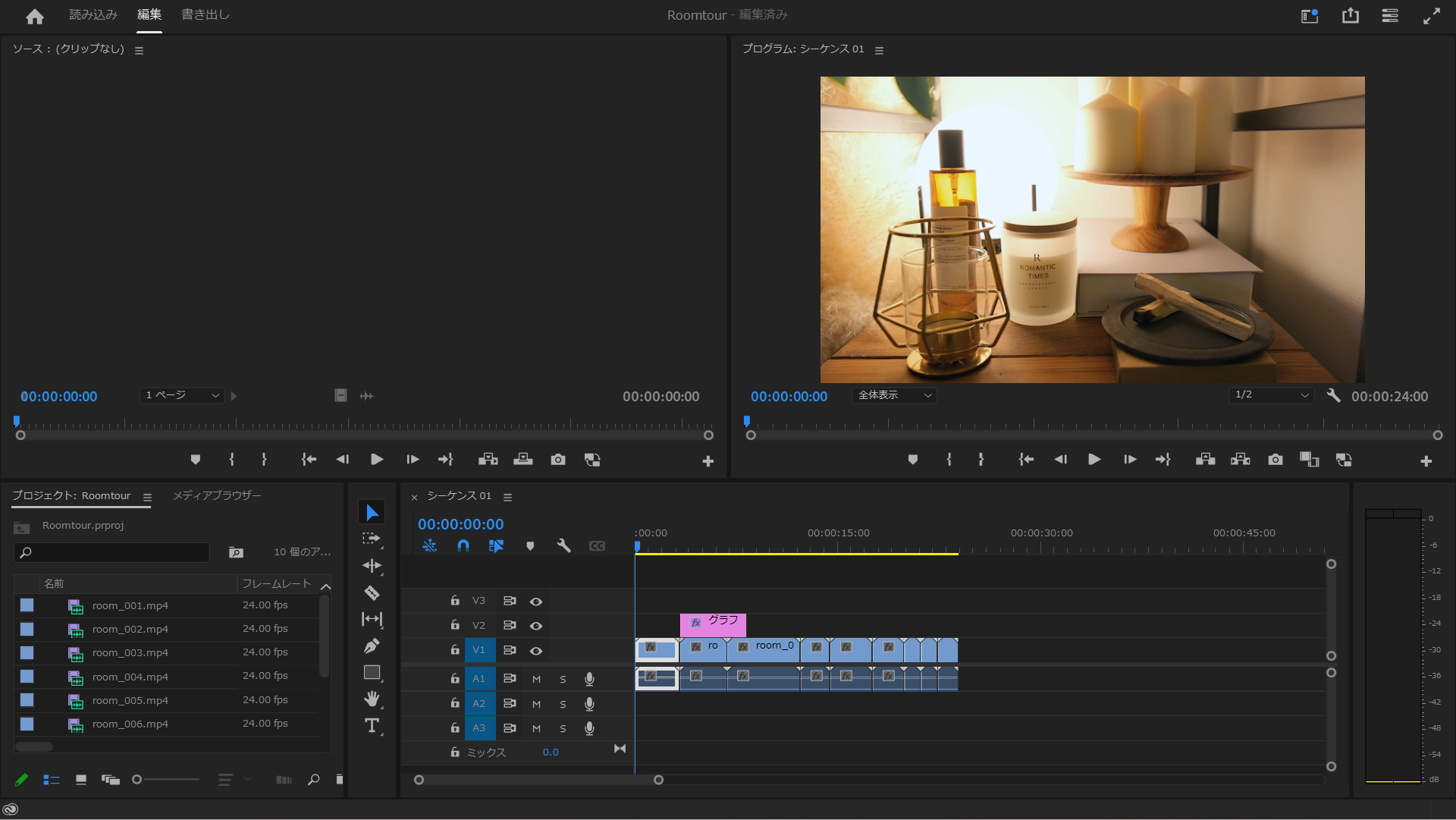Viewport: 1456px width, 820px height.
Task: Hide track V2 with eye toggle
Action: 536,626
